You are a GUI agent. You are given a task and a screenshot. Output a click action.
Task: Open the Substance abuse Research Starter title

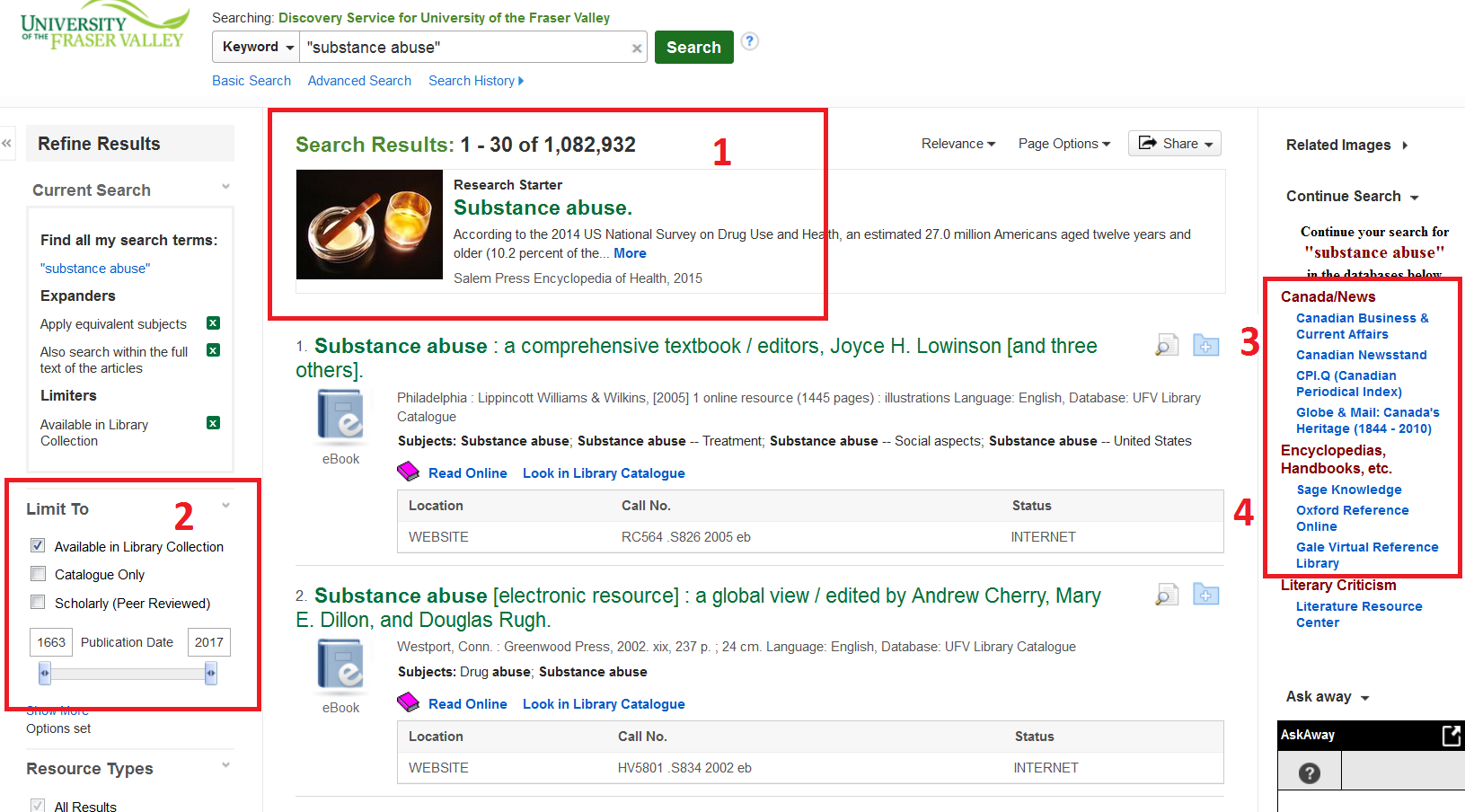click(x=543, y=207)
